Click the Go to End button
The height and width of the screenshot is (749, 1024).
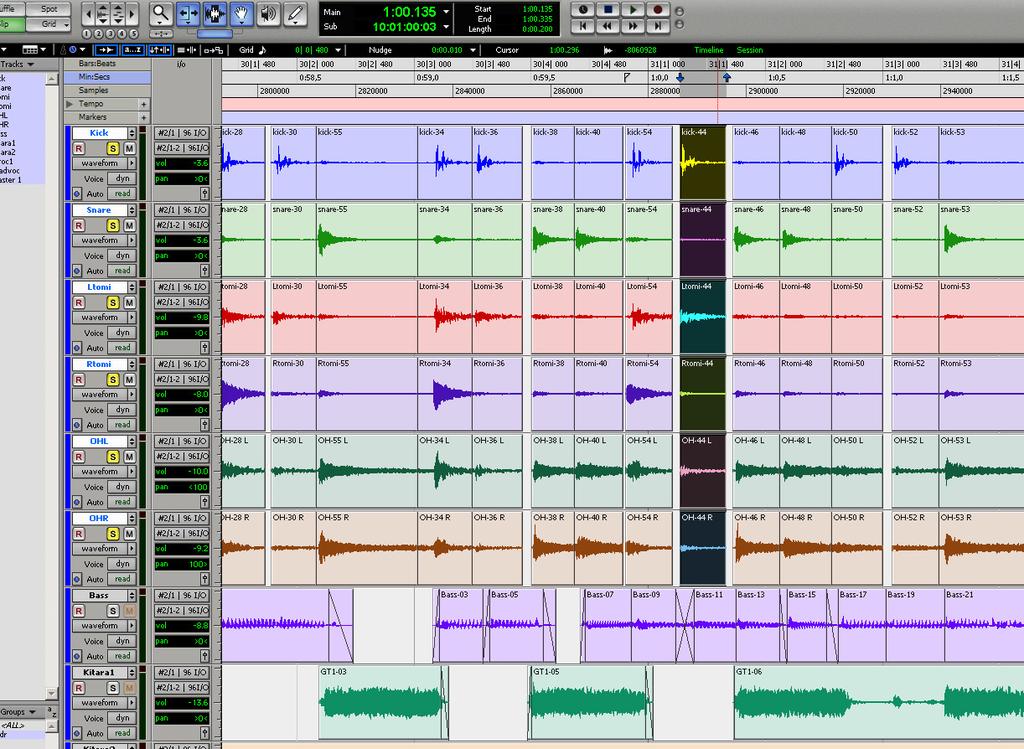658,25
